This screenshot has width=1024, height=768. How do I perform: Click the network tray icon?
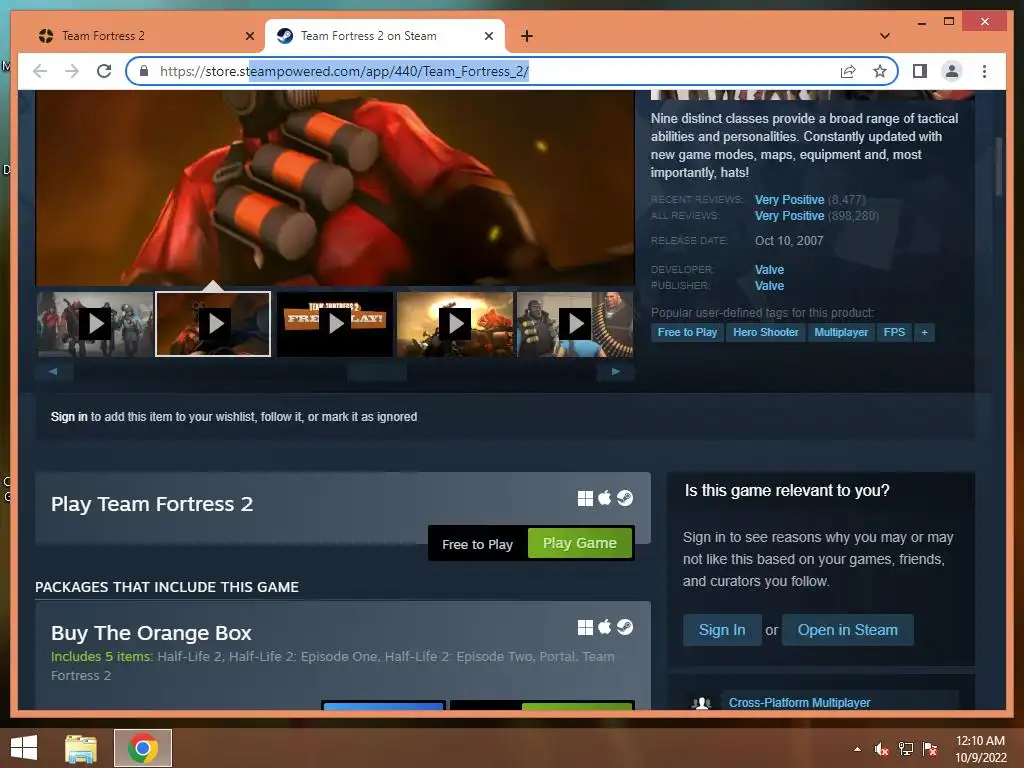point(906,749)
